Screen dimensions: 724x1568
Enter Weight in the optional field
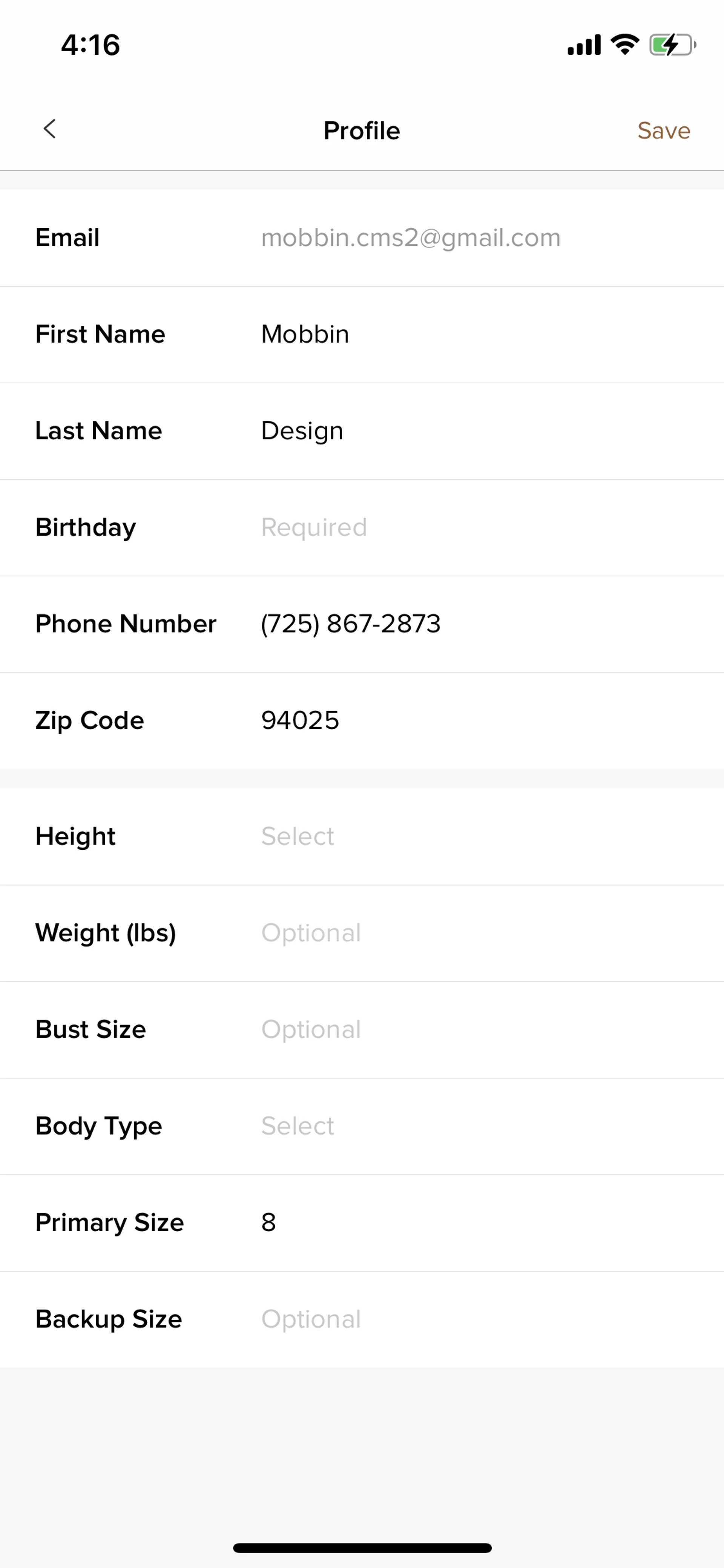point(311,933)
